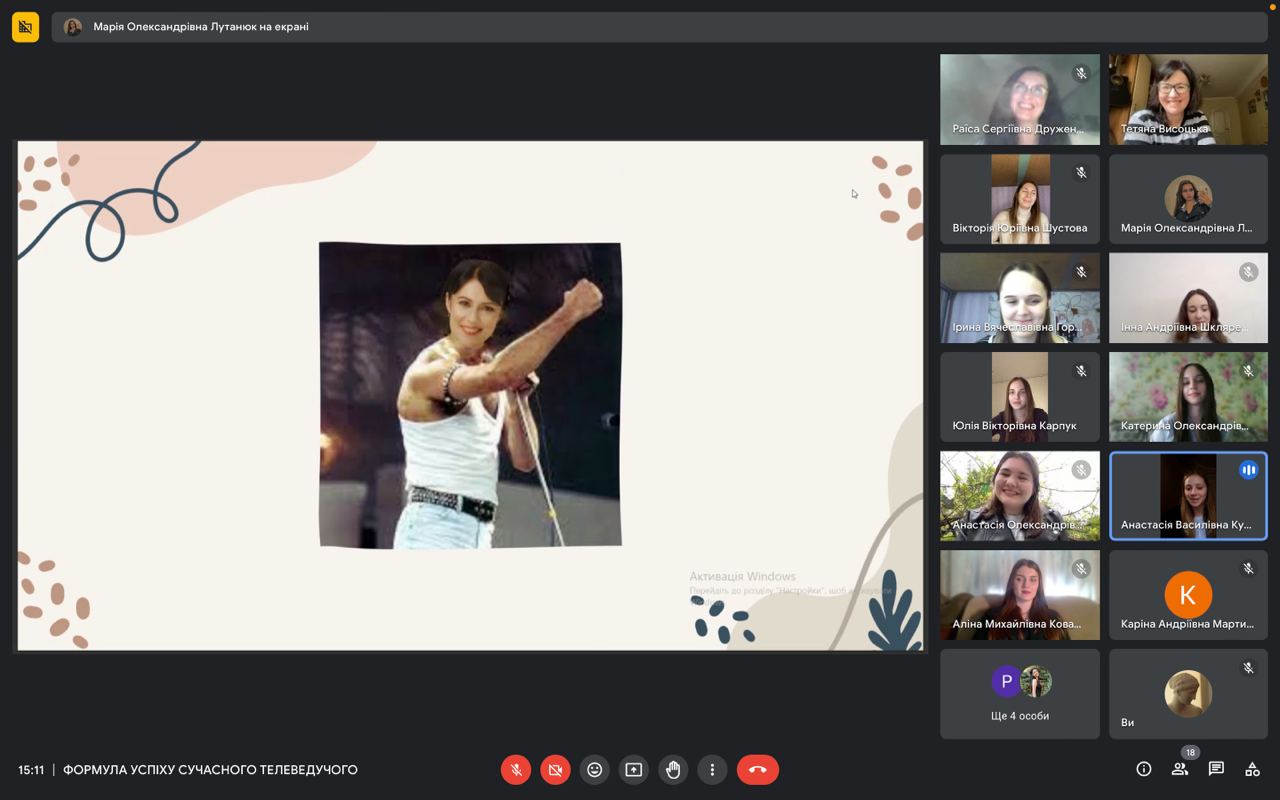Open the activities shapes icon

click(x=1252, y=769)
